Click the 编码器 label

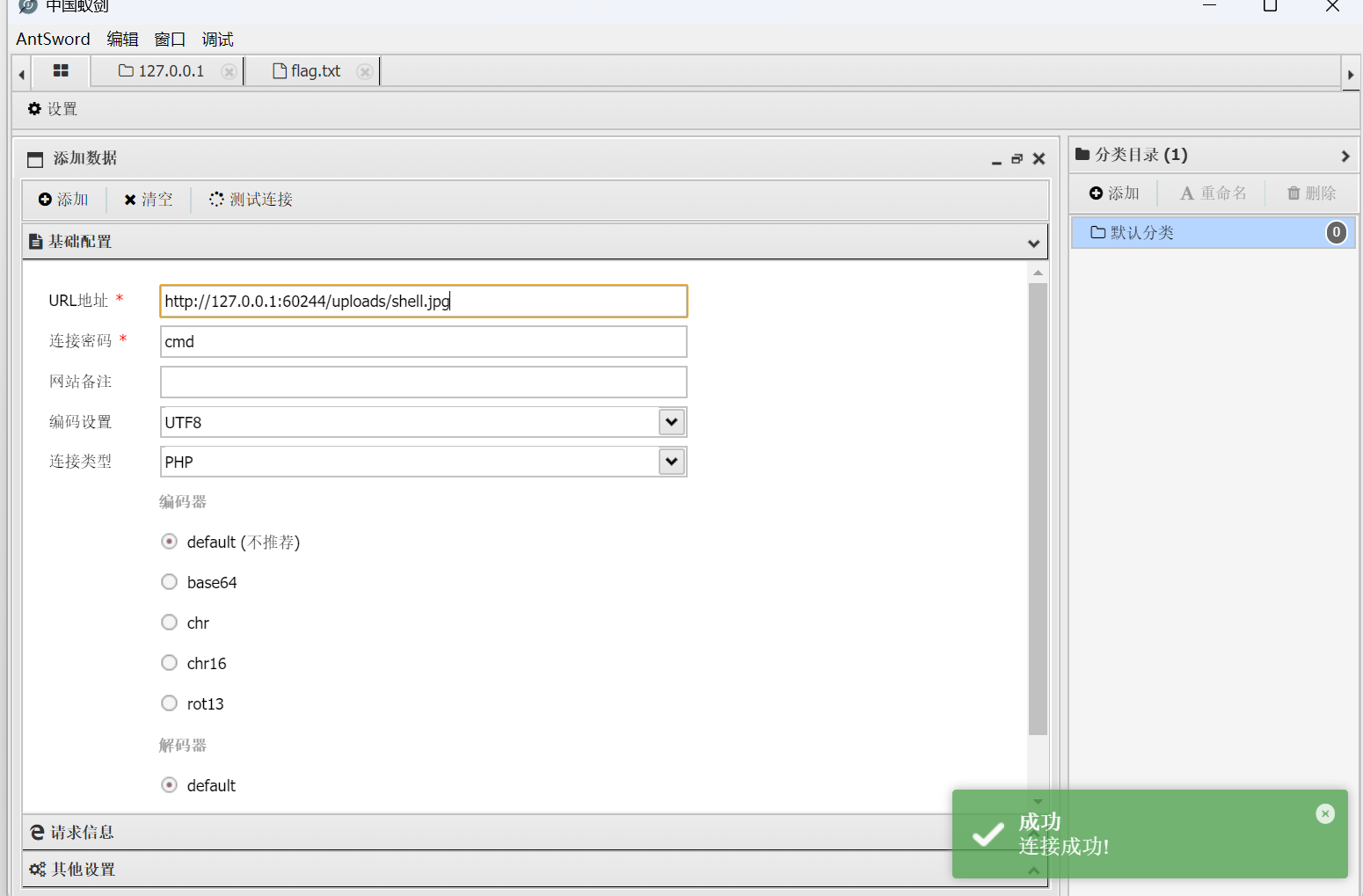point(183,502)
